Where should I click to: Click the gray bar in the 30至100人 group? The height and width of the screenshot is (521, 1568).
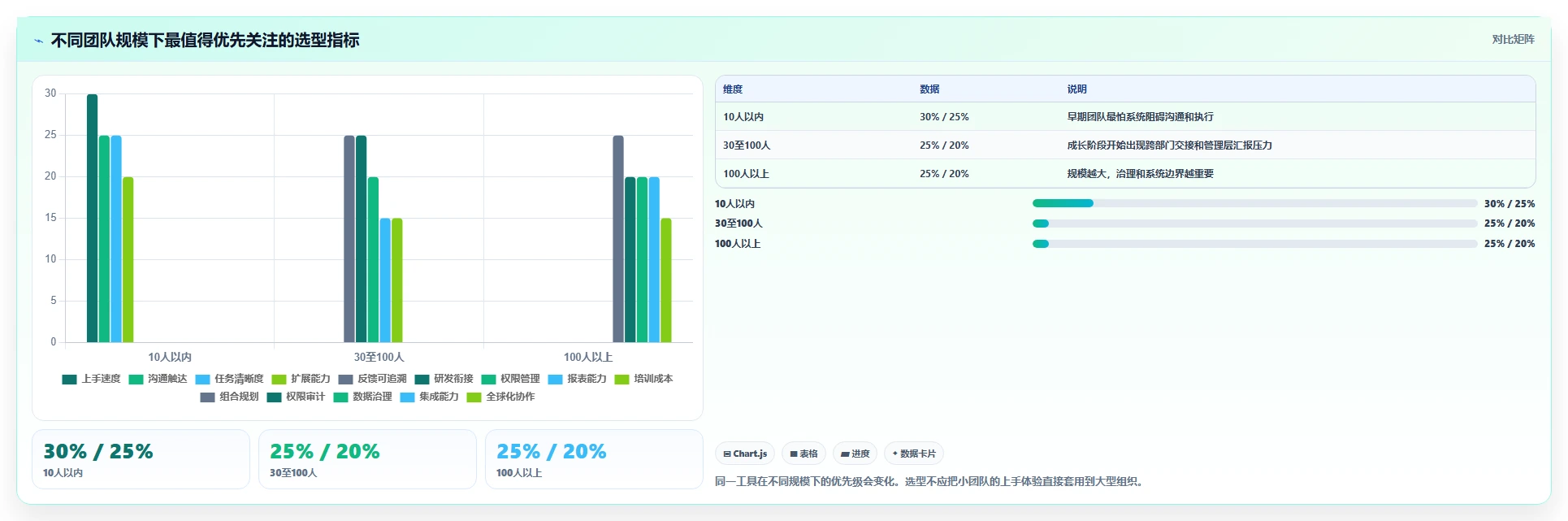[349, 239]
